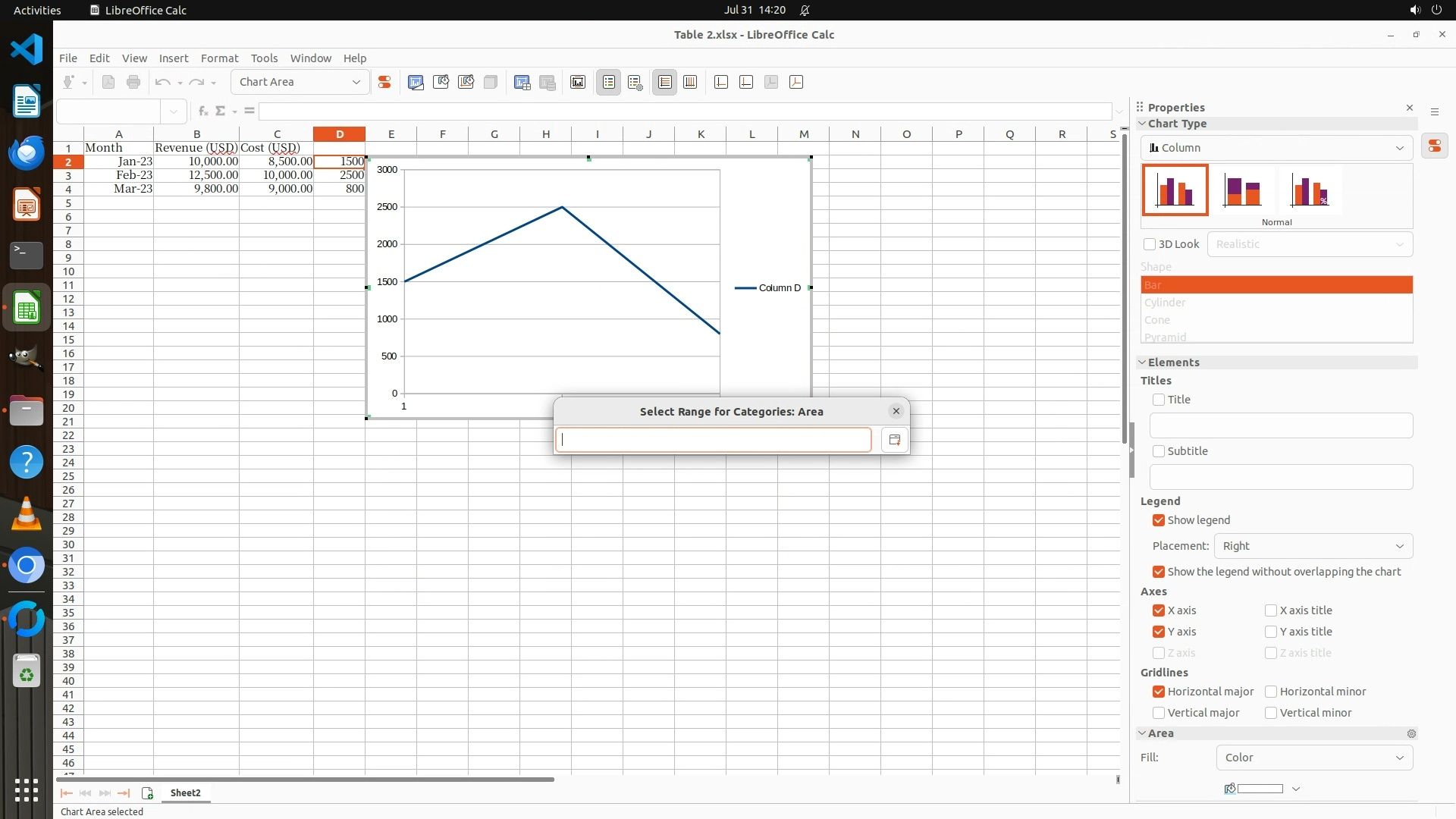Image resolution: width=1456 pixels, height=819 pixels.
Task: Toggle the Horizontal Grids toolbar icon
Action: [x=665, y=83]
